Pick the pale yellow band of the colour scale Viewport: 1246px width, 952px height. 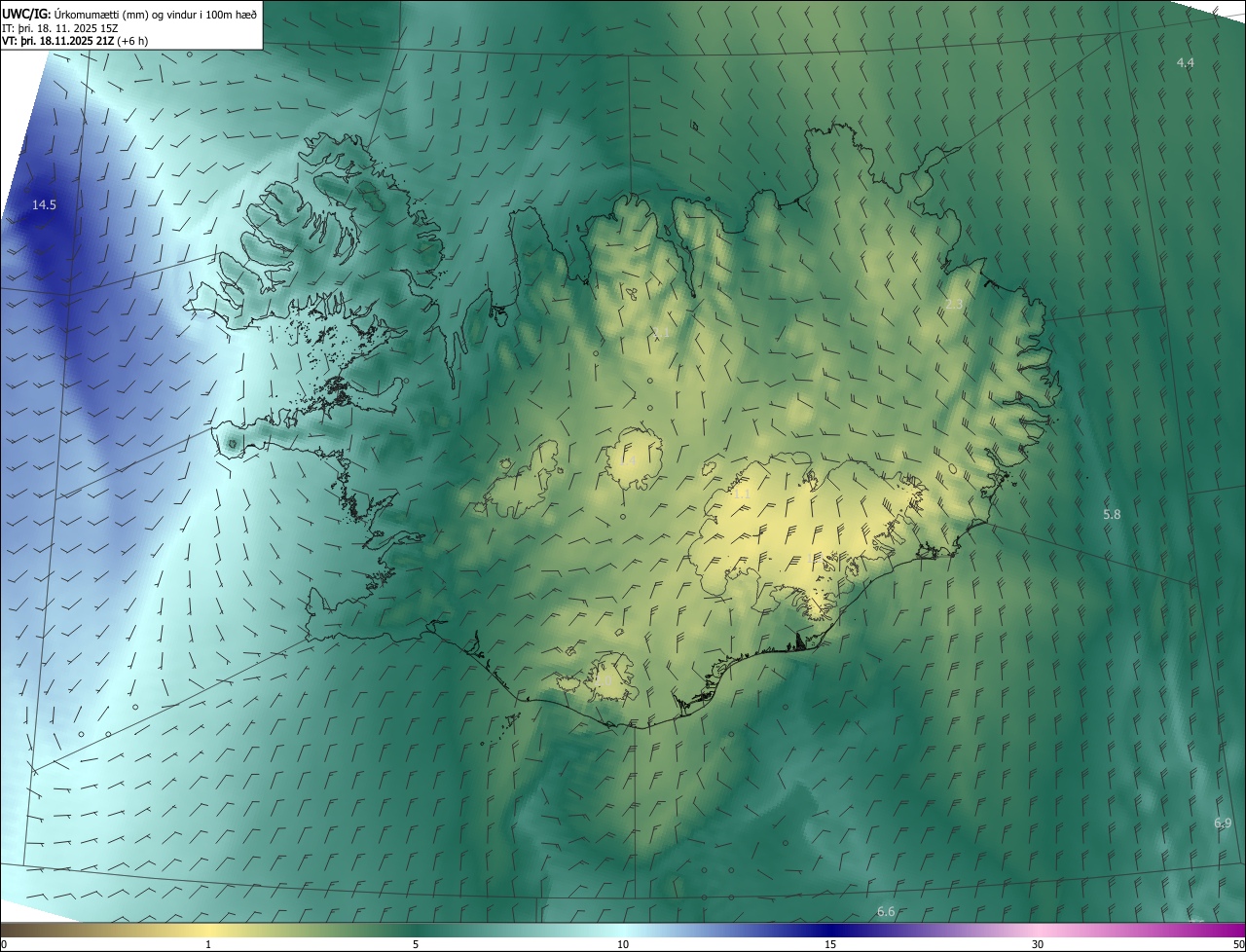(208, 930)
